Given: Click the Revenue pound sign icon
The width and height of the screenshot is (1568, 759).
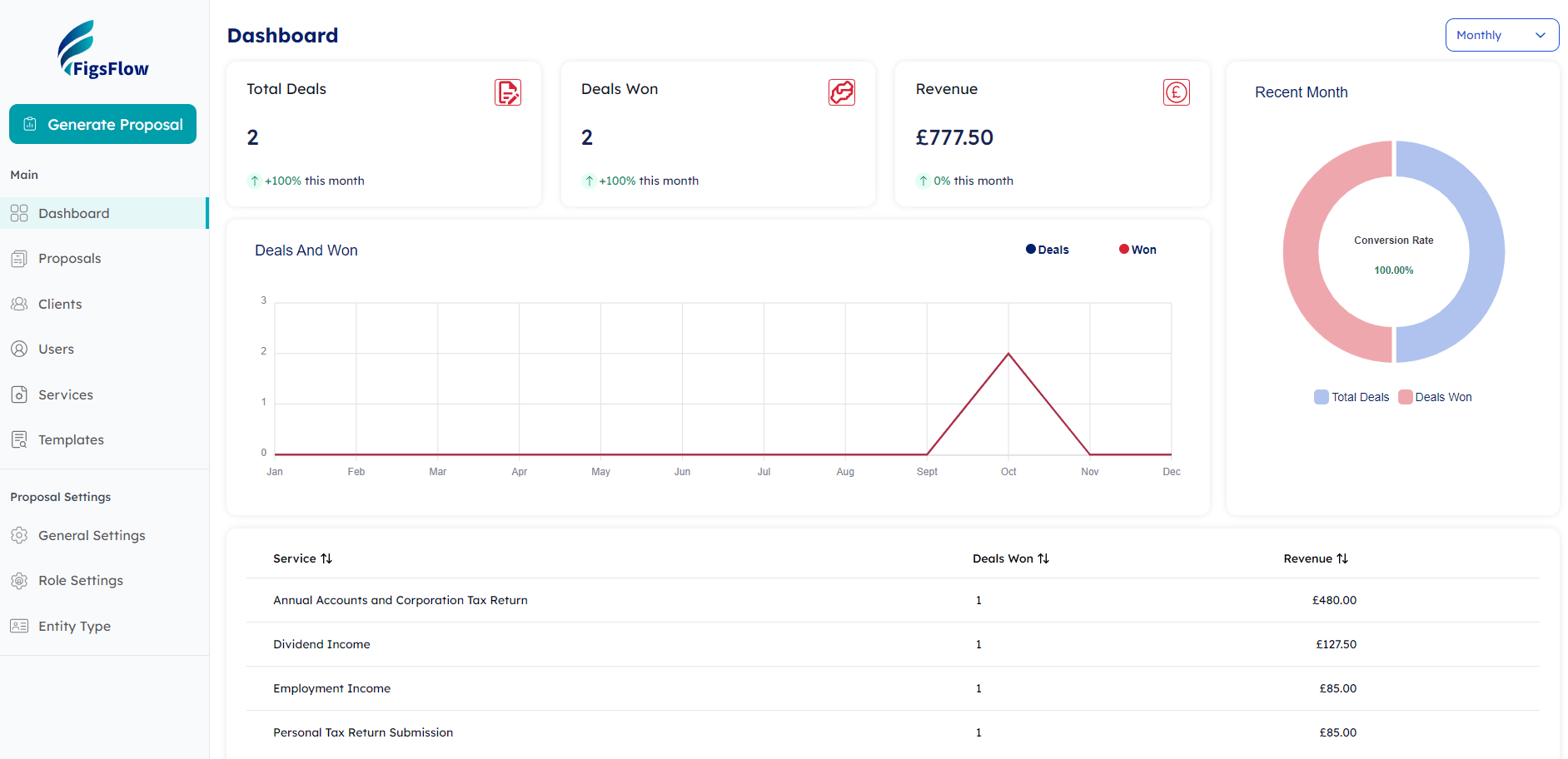Looking at the screenshot, I should (1176, 92).
